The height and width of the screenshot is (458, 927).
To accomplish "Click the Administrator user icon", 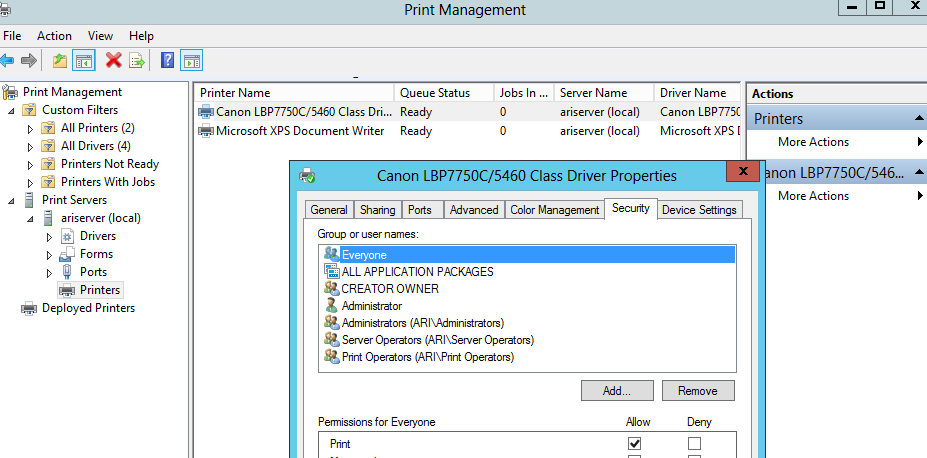I will pos(332,306).
